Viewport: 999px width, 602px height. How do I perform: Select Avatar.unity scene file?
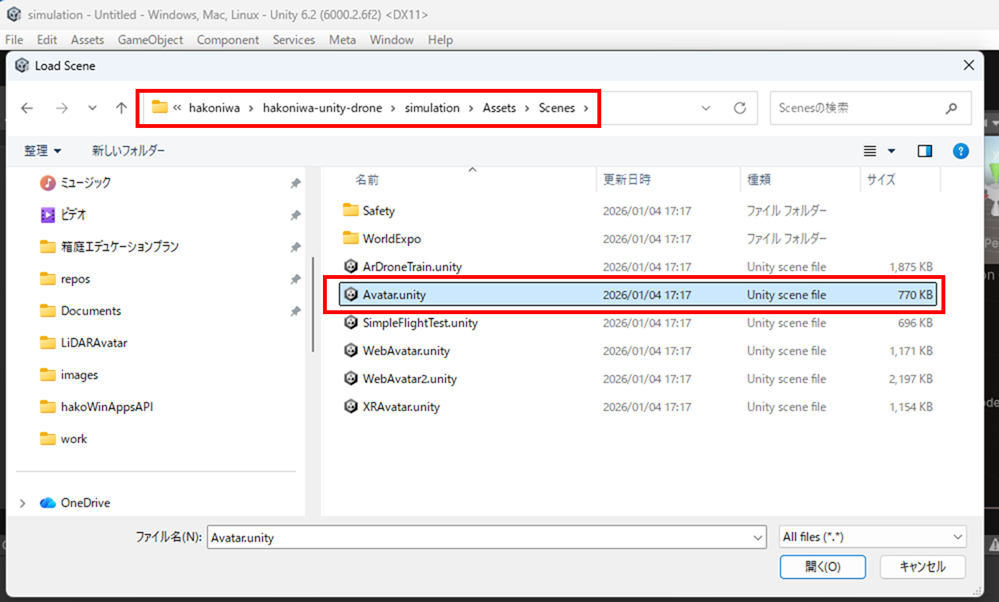tap(638, 295)
